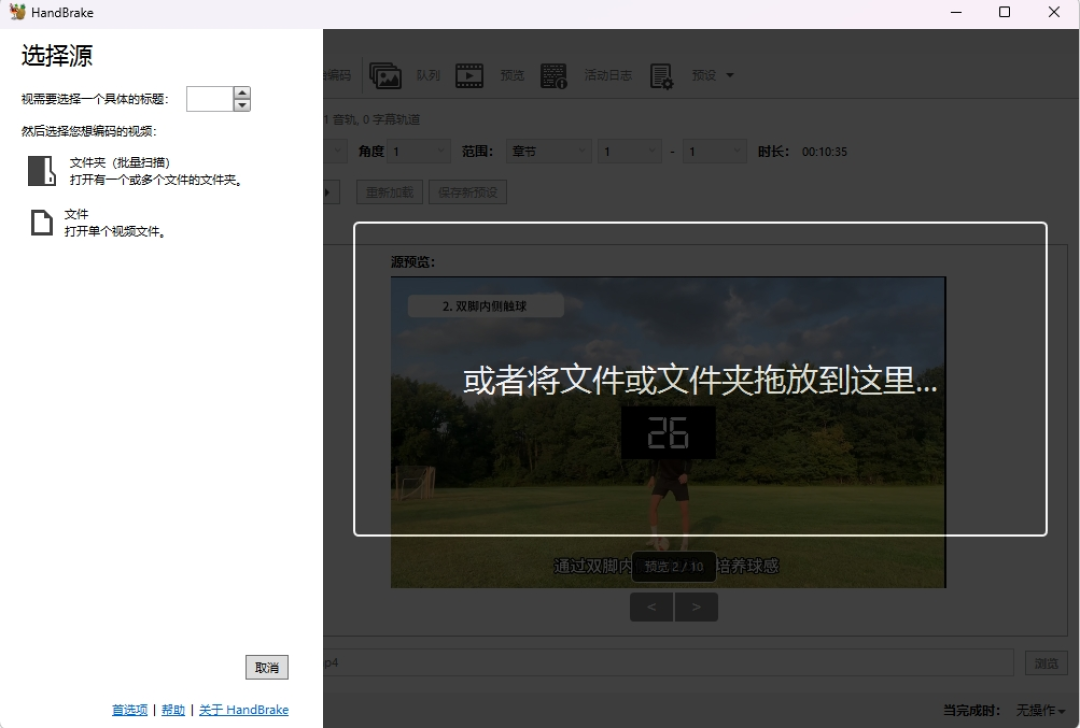Open the 帮助 help link
1080x728 pixels.
pyautogui.click(x=173, y=709)
